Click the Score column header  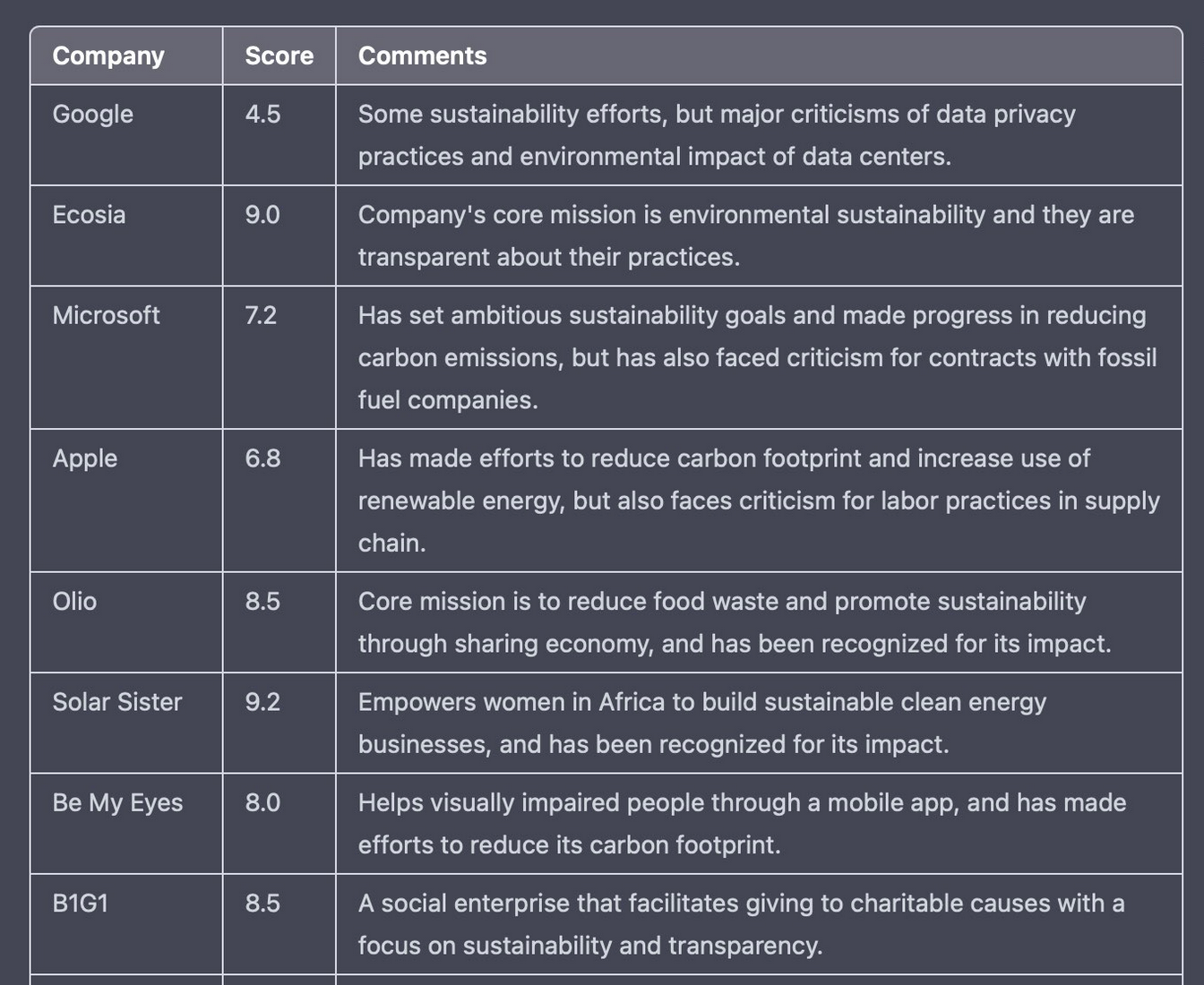[x=279, y=56]
